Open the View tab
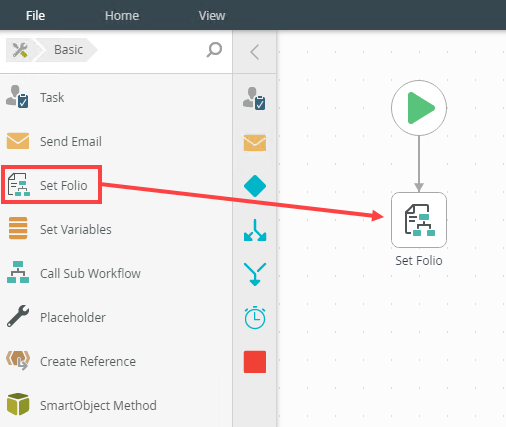 click(212, 15)
